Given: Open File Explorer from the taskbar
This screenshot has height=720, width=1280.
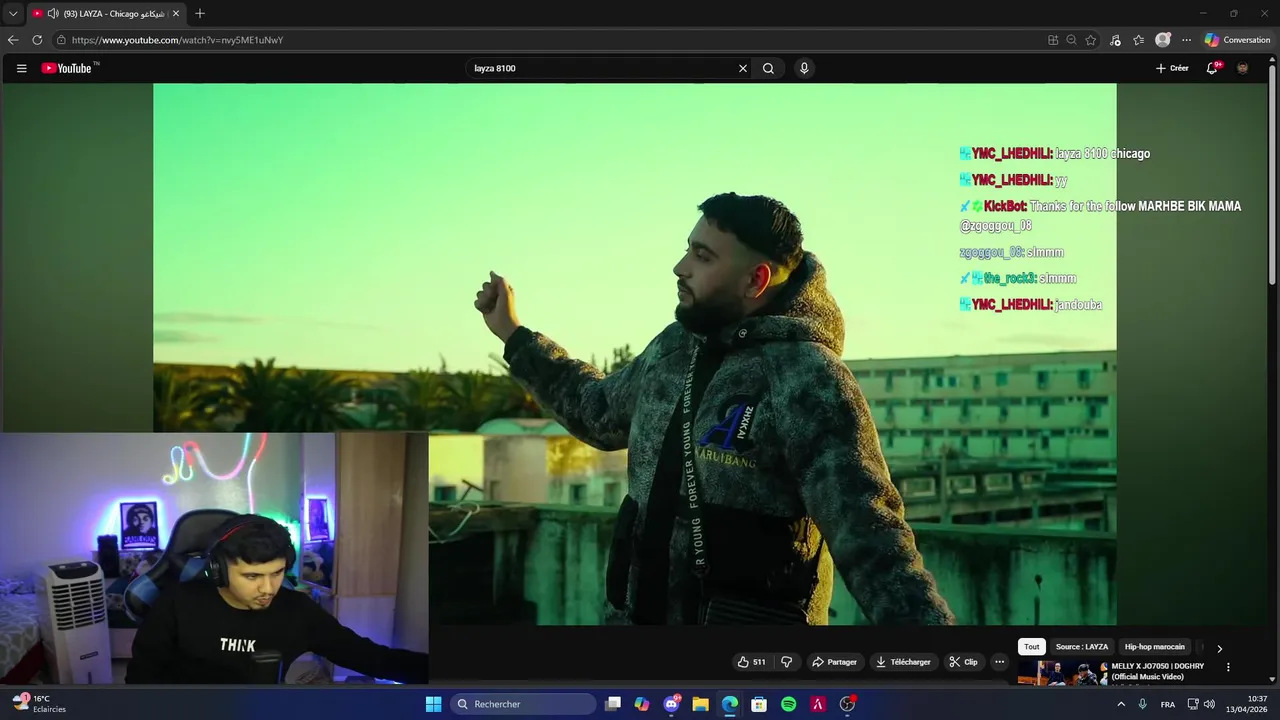Looking at the screenshot, I should pyautogui.click(x=701, y=704).
